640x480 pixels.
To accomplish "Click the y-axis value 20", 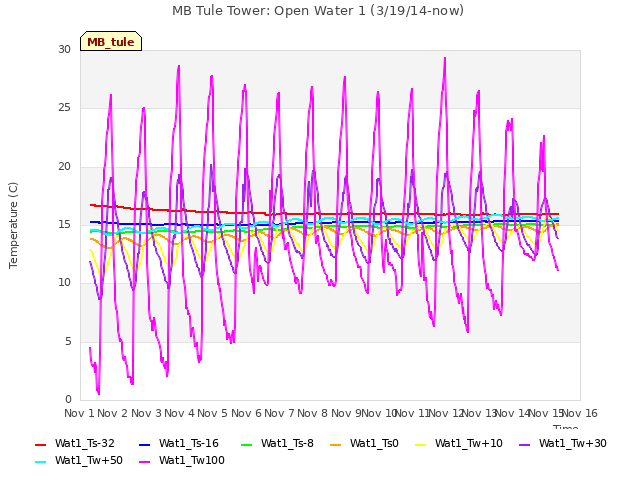I will pos(64,166).
